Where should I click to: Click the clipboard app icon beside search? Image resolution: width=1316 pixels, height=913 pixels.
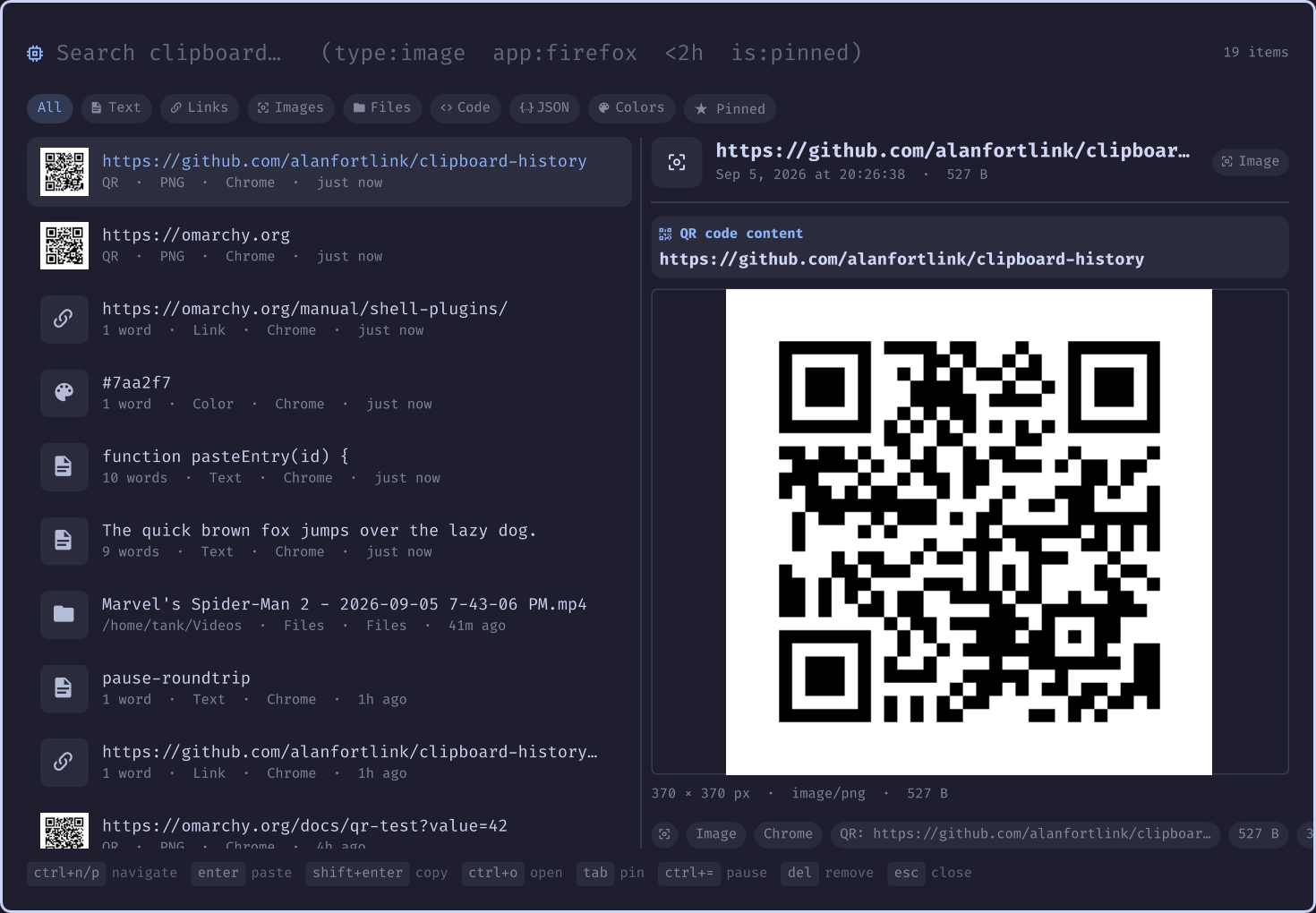click(35, 54)
